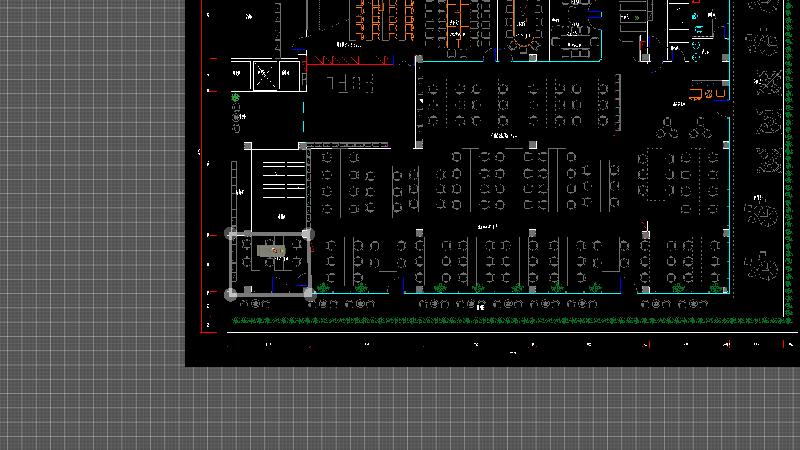Select the staircase symbol in the floor plan
This screenshot has width=800, height=450.
(x=281, y=178)
